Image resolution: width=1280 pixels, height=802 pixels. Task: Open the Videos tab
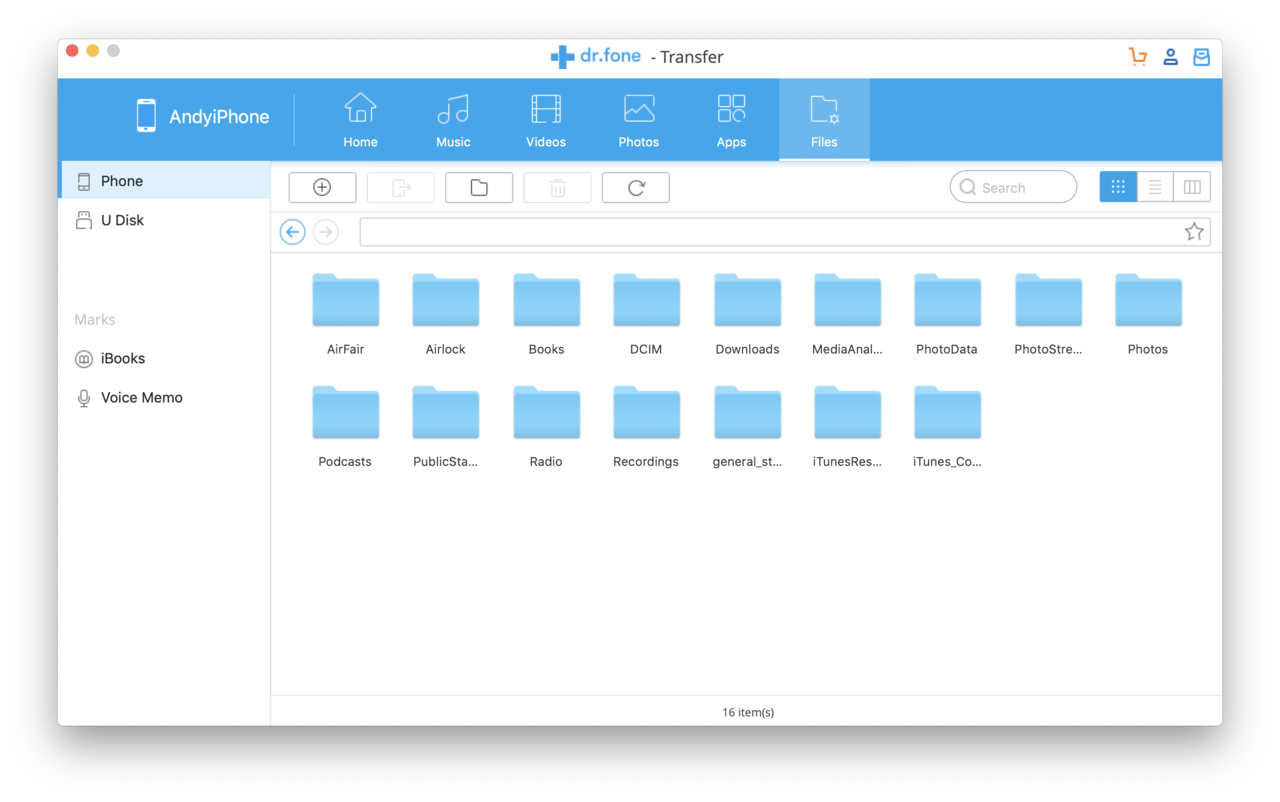pos(546,120)
